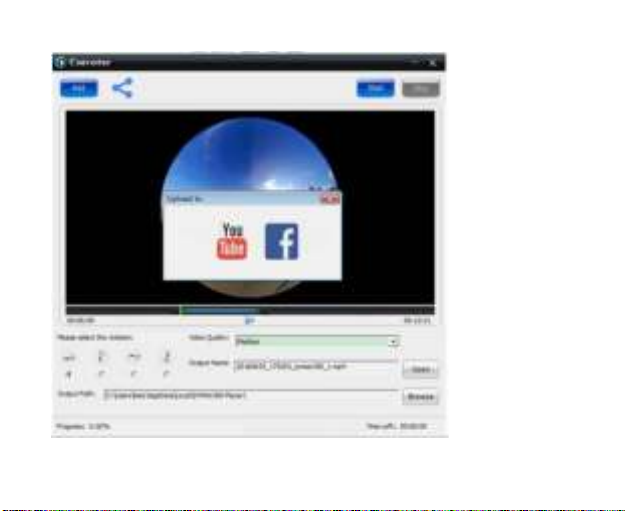This screenshot has height=511, width=625.
Task: Choose Facebook in the Upload to dialog
Action: (x=281, y=241)
